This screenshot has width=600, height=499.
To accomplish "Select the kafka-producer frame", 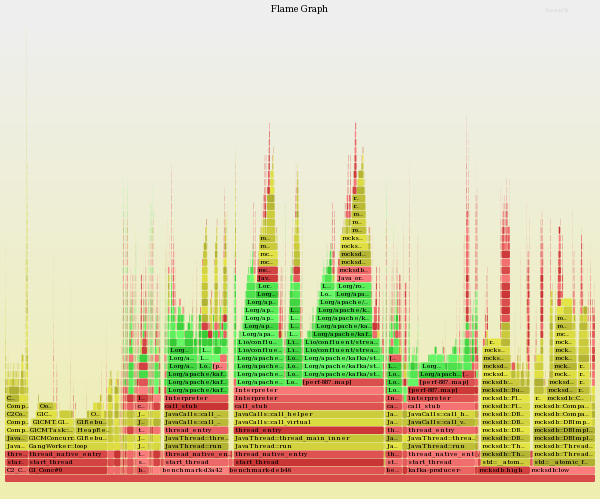I will (x=441, y=470).
